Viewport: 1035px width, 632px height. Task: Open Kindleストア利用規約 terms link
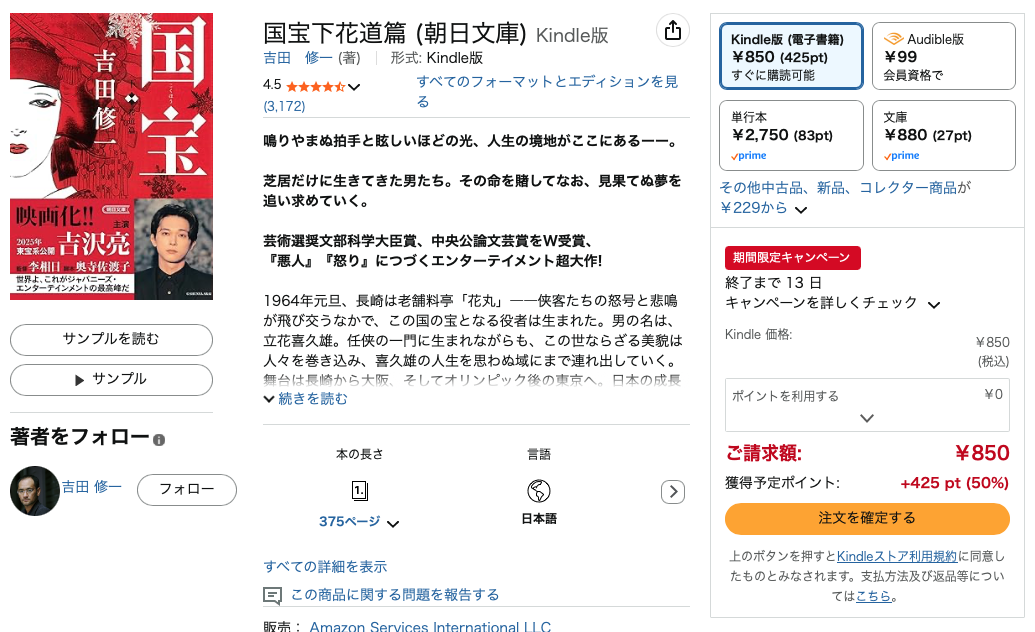tap(896, 556)
